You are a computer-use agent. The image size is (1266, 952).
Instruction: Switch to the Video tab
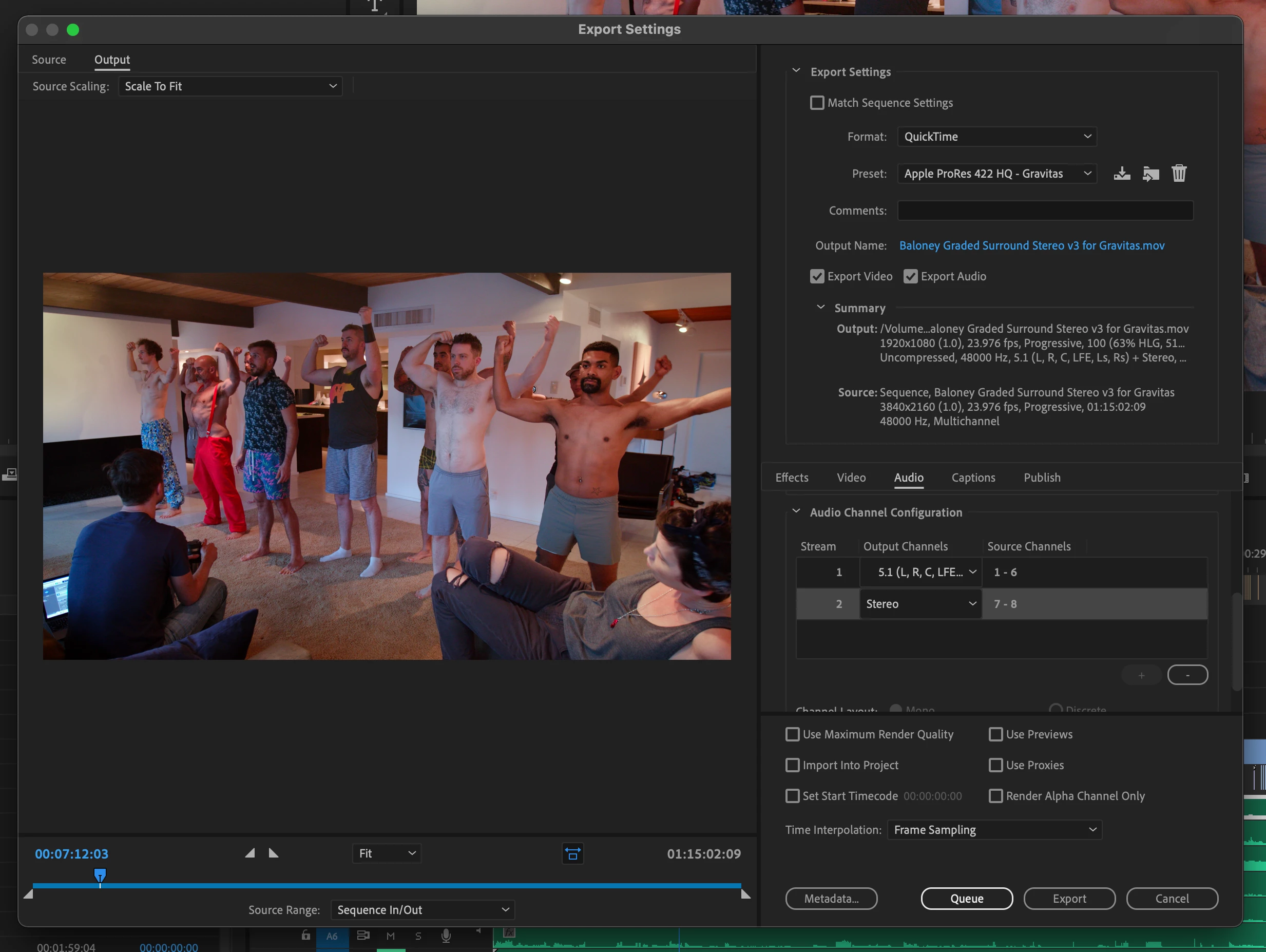pos(851,478)
